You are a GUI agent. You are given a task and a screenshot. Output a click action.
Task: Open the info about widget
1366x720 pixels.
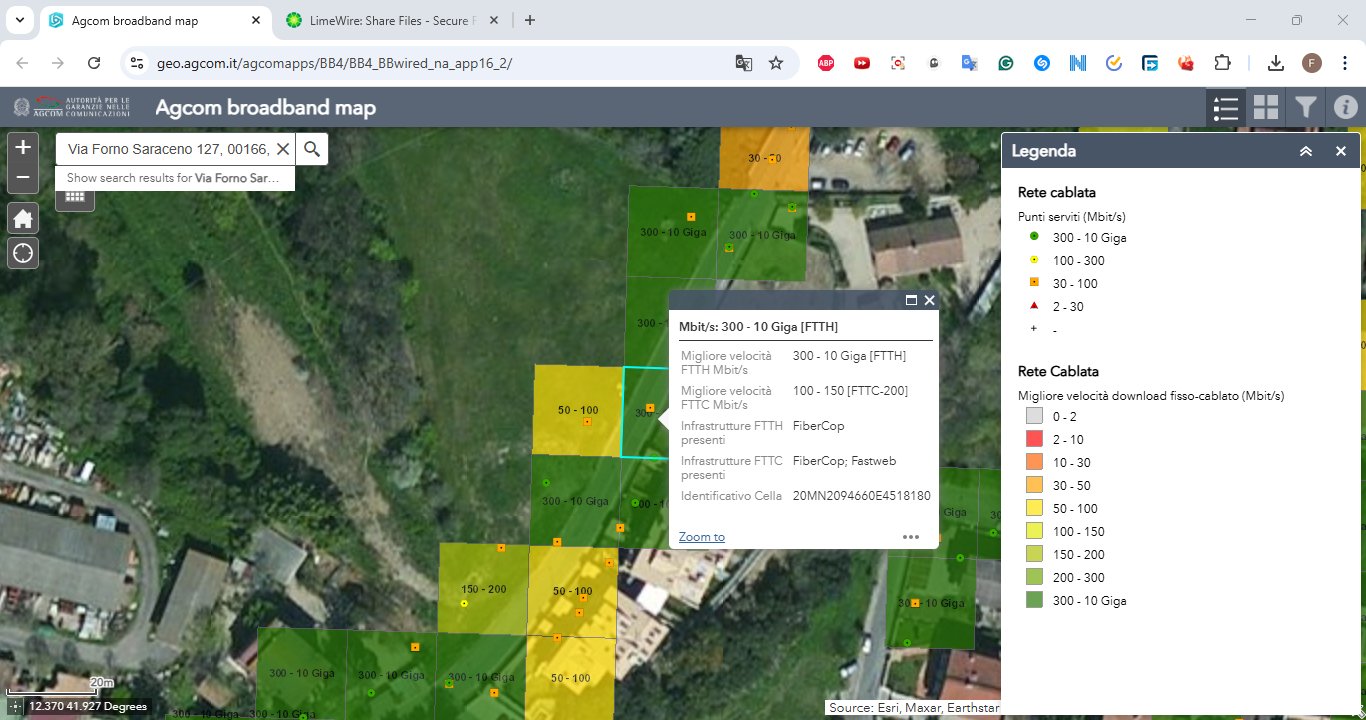pyautogui.click(x=1346, y=107)
